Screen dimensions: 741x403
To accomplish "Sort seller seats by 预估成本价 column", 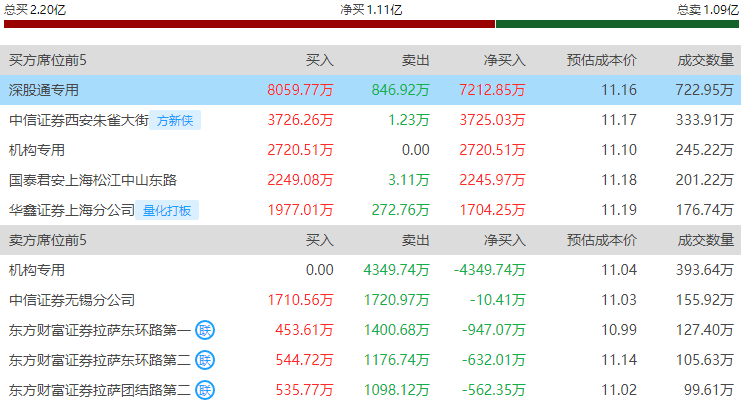I will [x=601, y=240].
